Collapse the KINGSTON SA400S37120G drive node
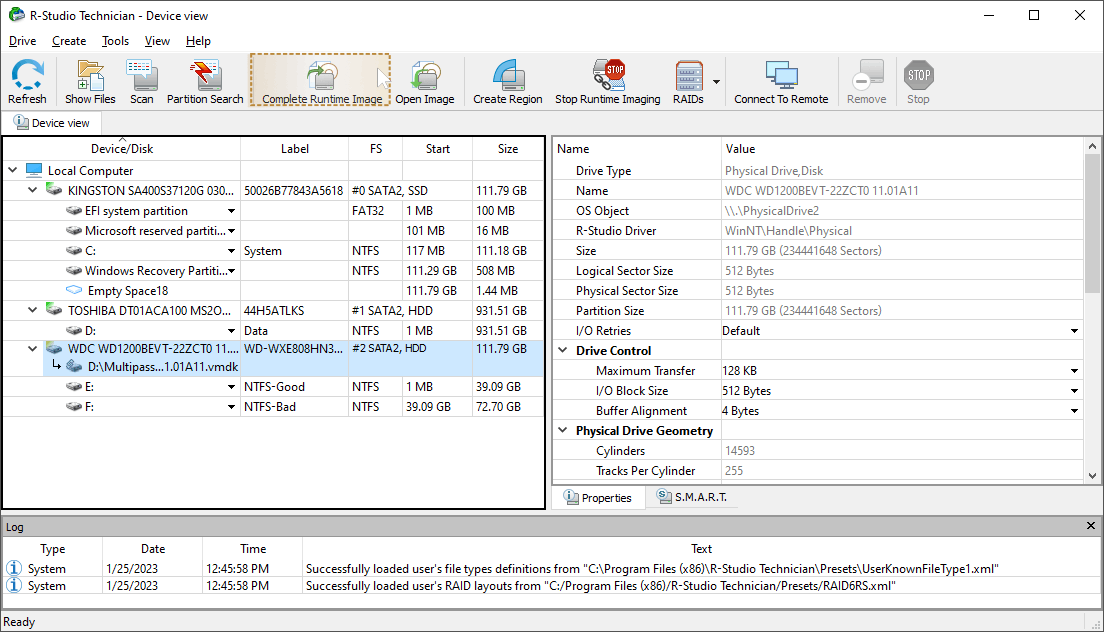The width and height of the screenshot is (1104, 632). [x=32, y=190]
